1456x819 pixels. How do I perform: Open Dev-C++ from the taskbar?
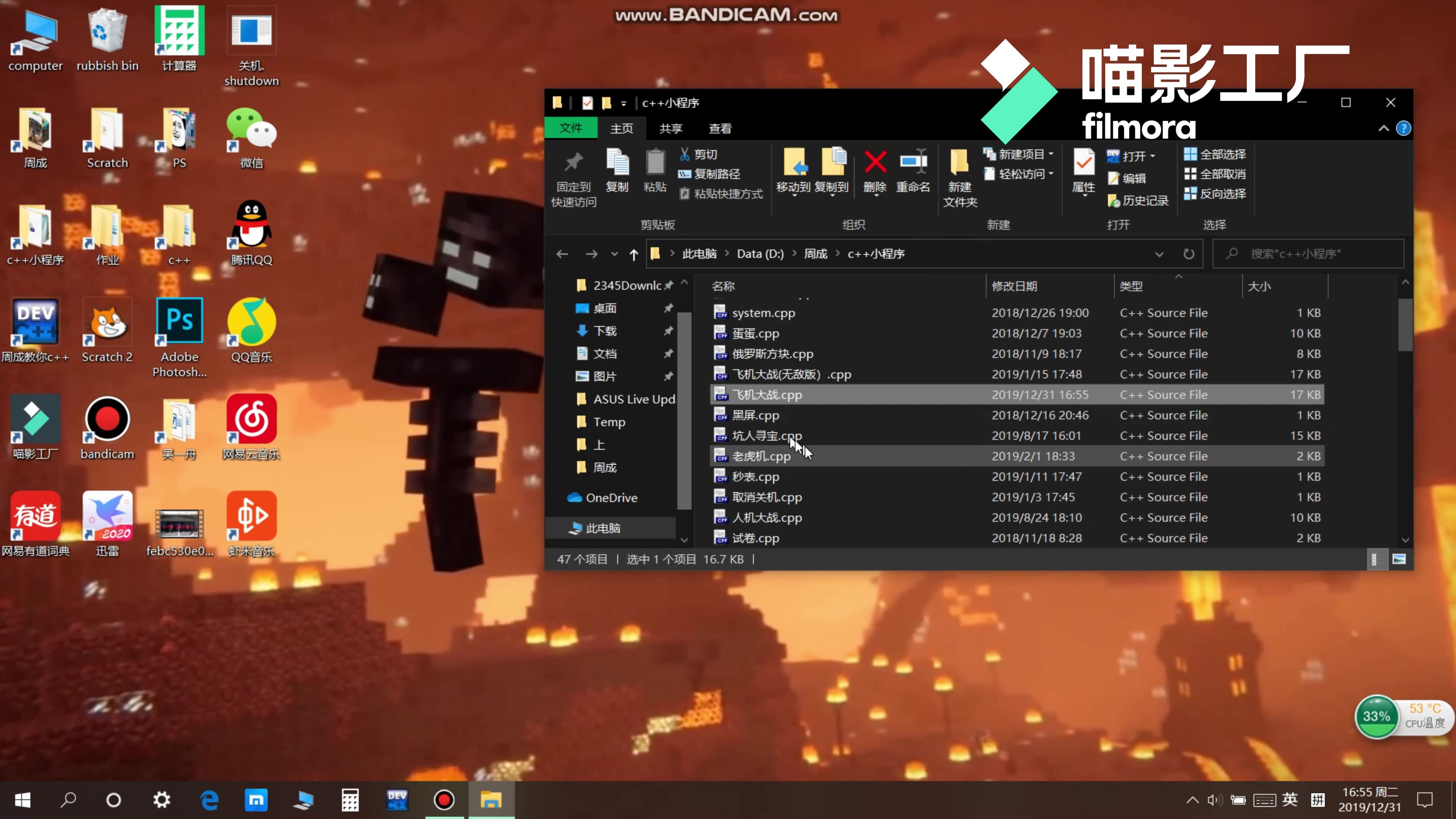click(x=397, y=800)
